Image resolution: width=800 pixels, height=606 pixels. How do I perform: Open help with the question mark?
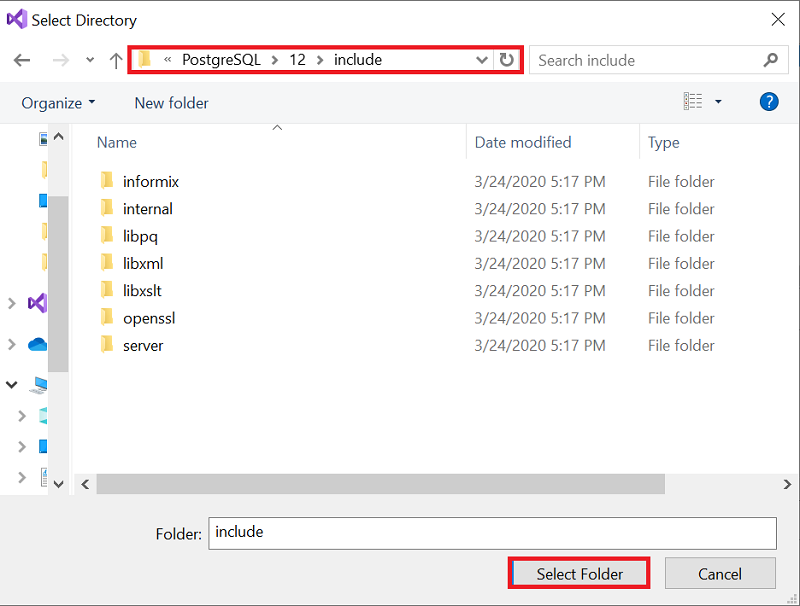tap(769, 102)
